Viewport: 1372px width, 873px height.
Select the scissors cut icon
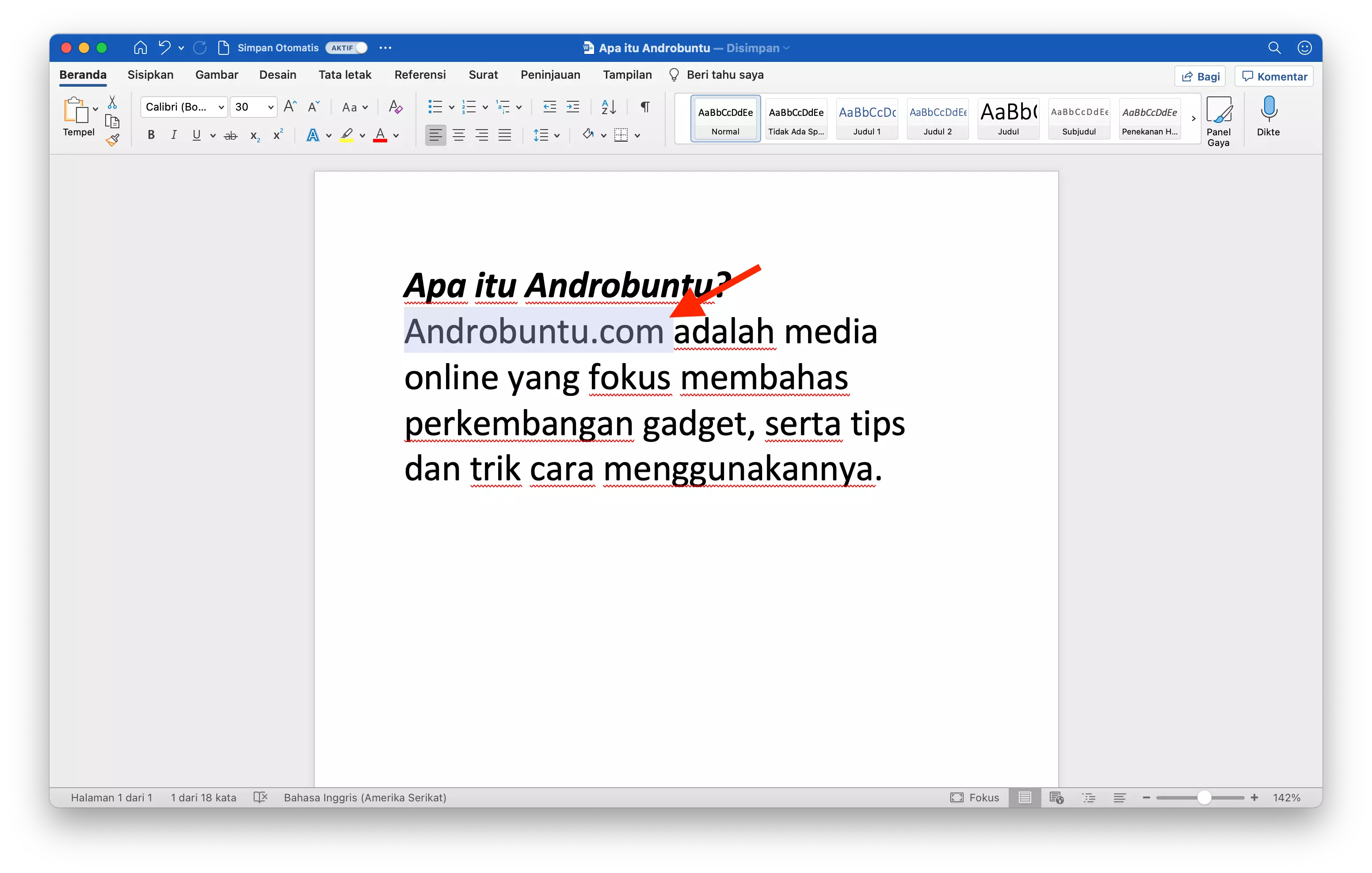click(112, 102)
